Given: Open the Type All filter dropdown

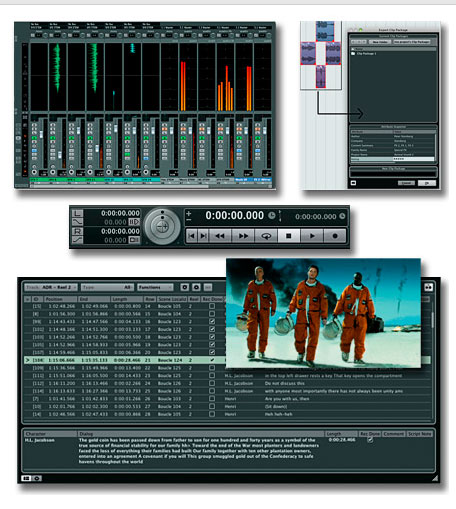Looking at the screenshot, I should [x=107, y=287].
